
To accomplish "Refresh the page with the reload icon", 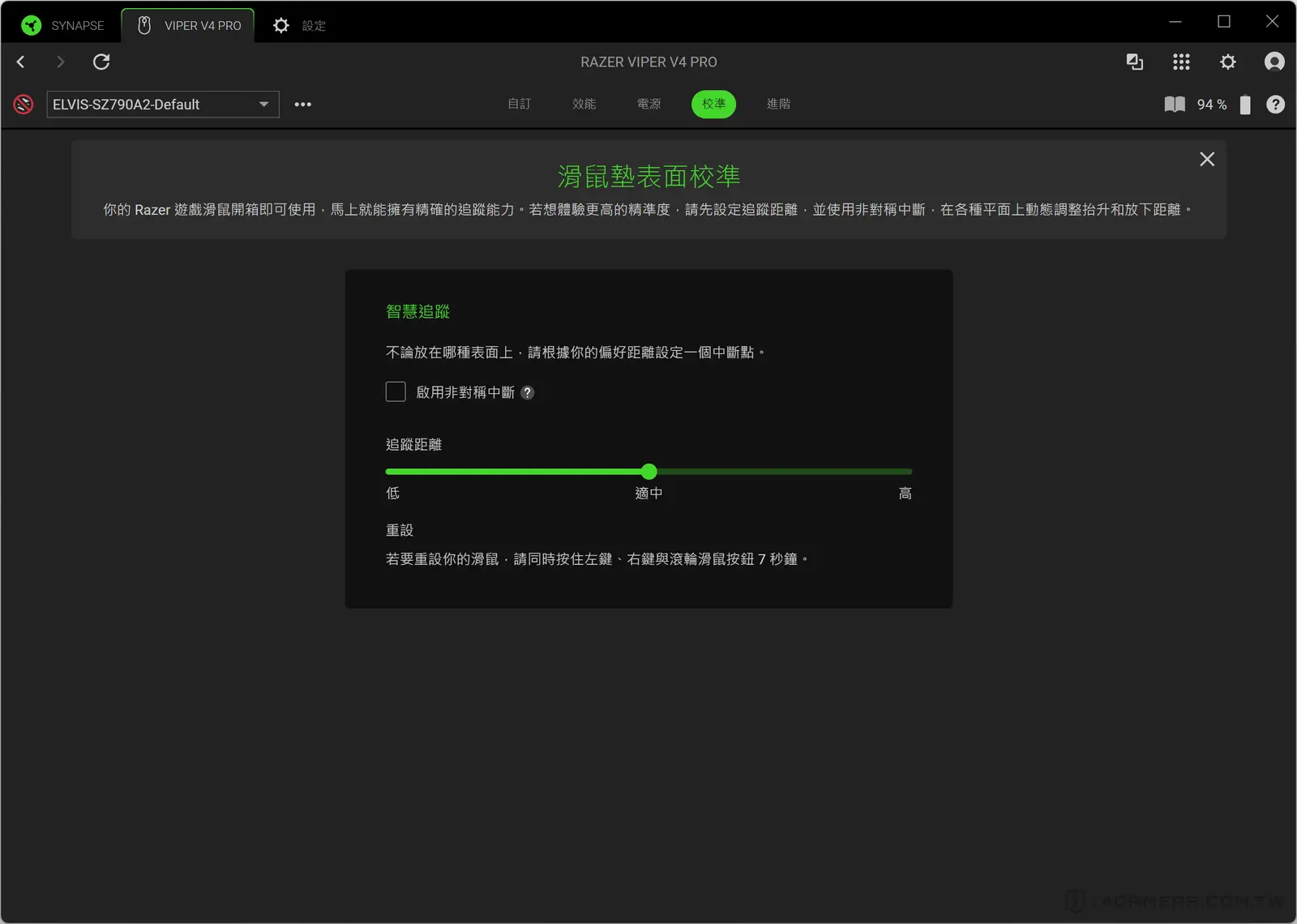I will coord(101,62).
